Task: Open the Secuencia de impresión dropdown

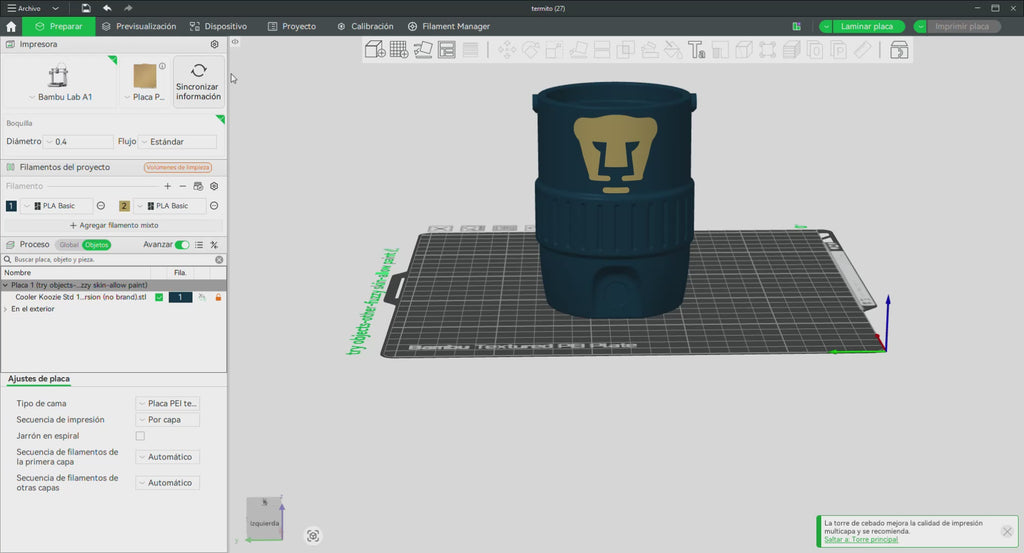Action: [168, 420]
